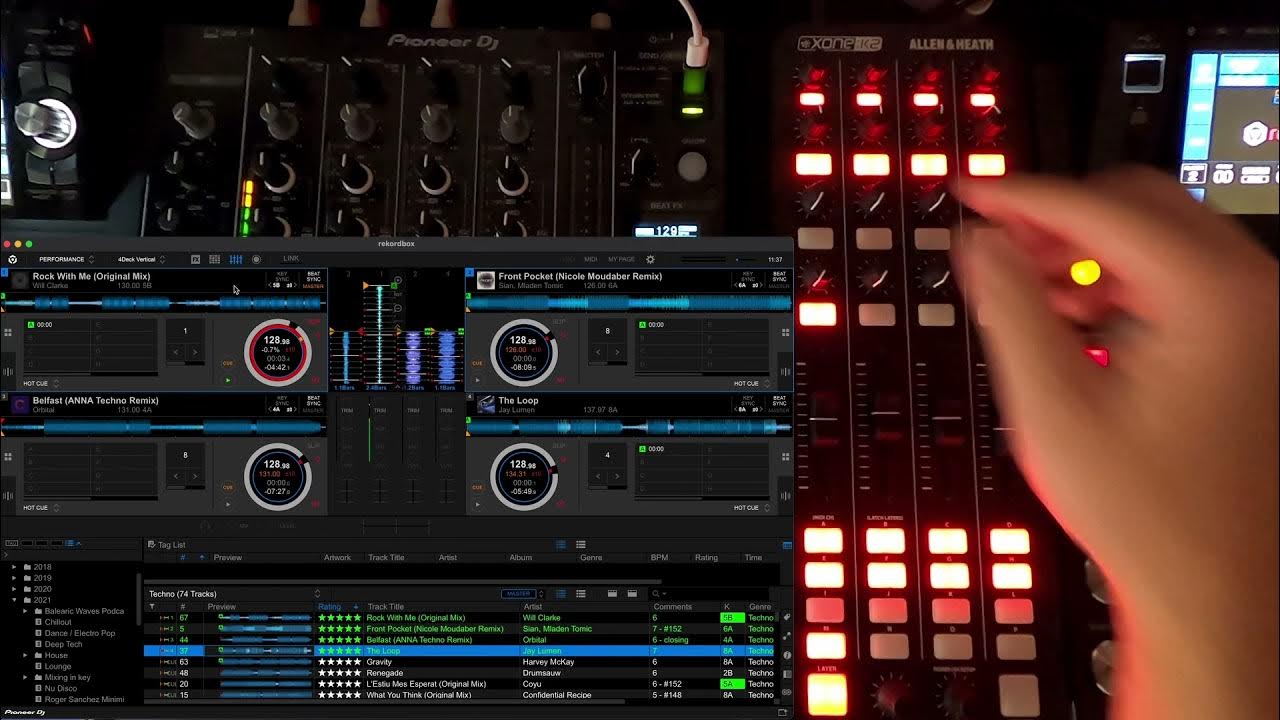
Task: Toggle KEY SYNC on The Loop deck
Action: coord(749,400)
